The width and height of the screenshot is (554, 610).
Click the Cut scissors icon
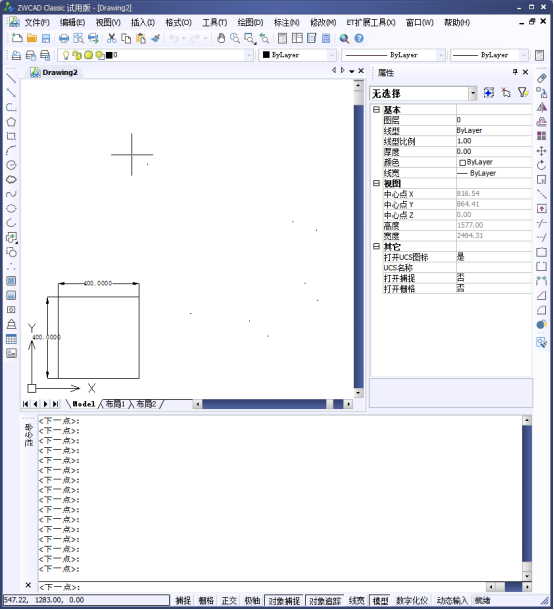(112, 38)
